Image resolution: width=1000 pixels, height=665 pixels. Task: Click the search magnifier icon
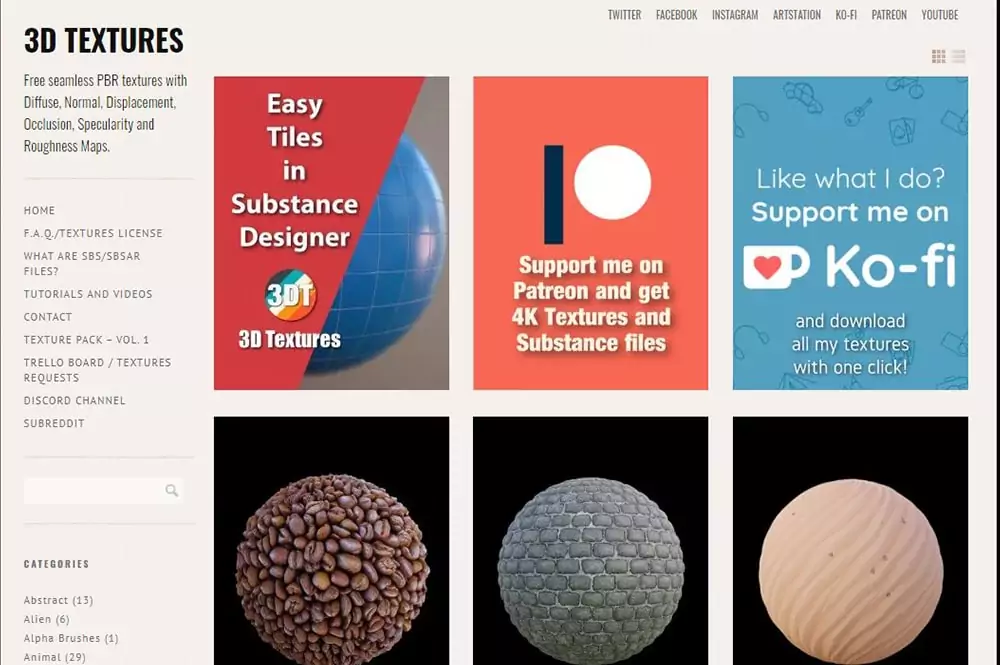pos(172,490)
